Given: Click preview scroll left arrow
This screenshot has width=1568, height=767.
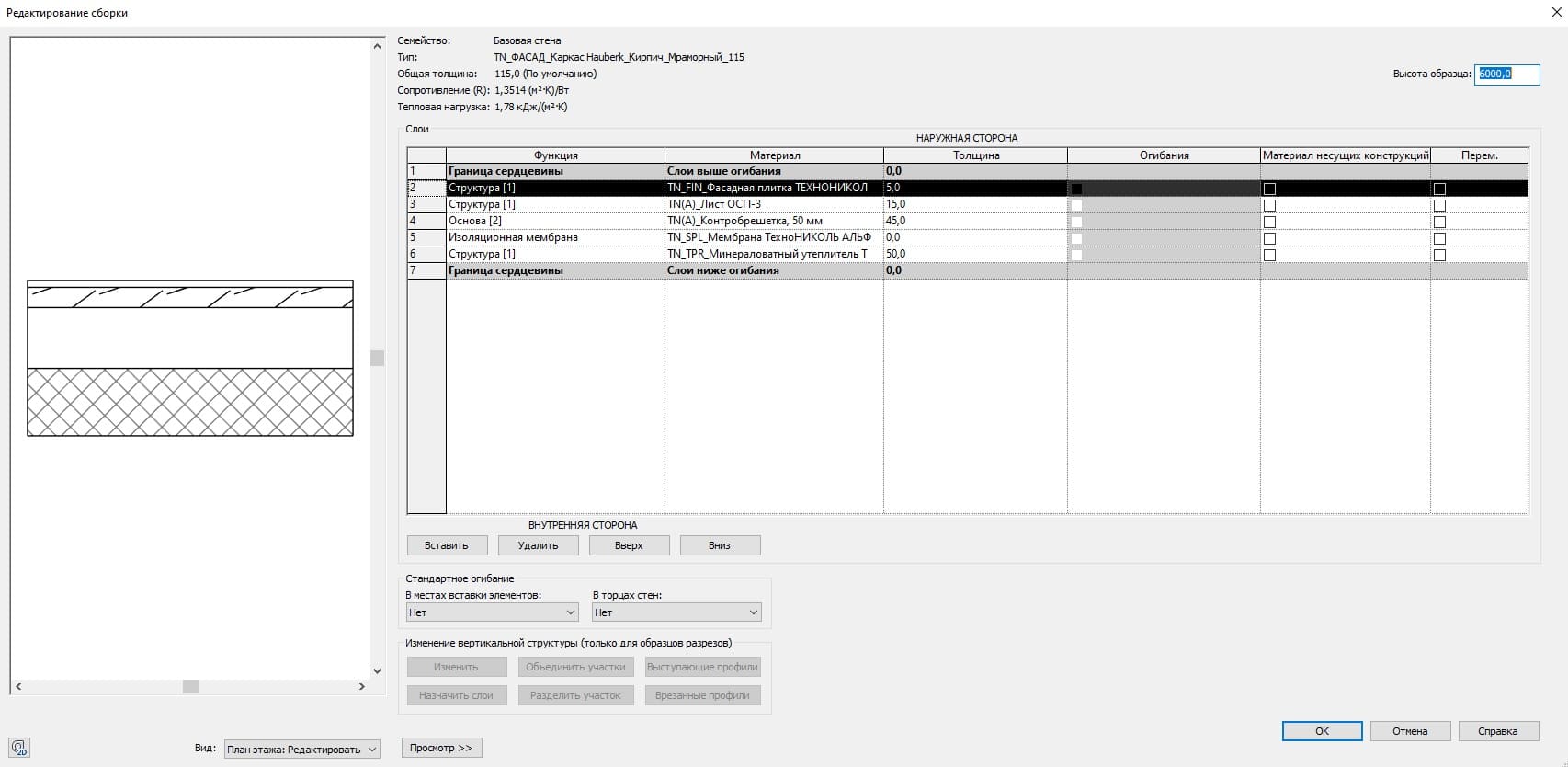Looking at the screenshot, I should (18, 686).
